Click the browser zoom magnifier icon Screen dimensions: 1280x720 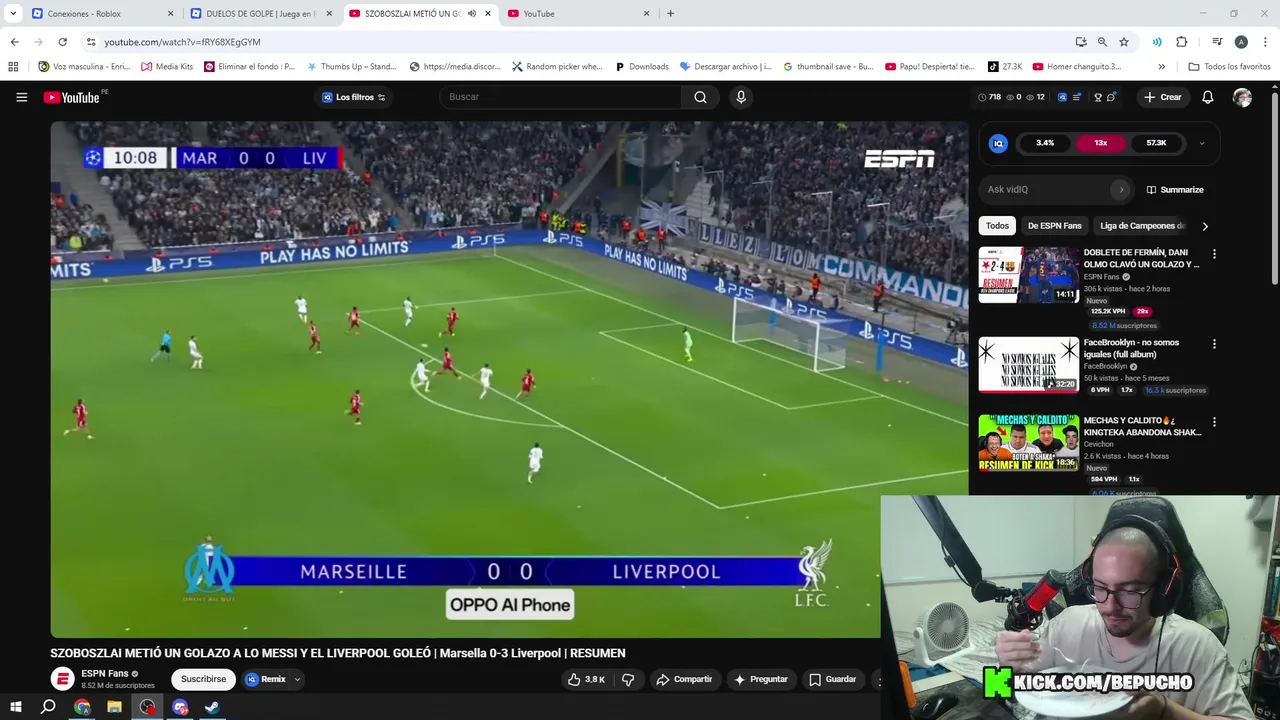tap(1102, 42)
